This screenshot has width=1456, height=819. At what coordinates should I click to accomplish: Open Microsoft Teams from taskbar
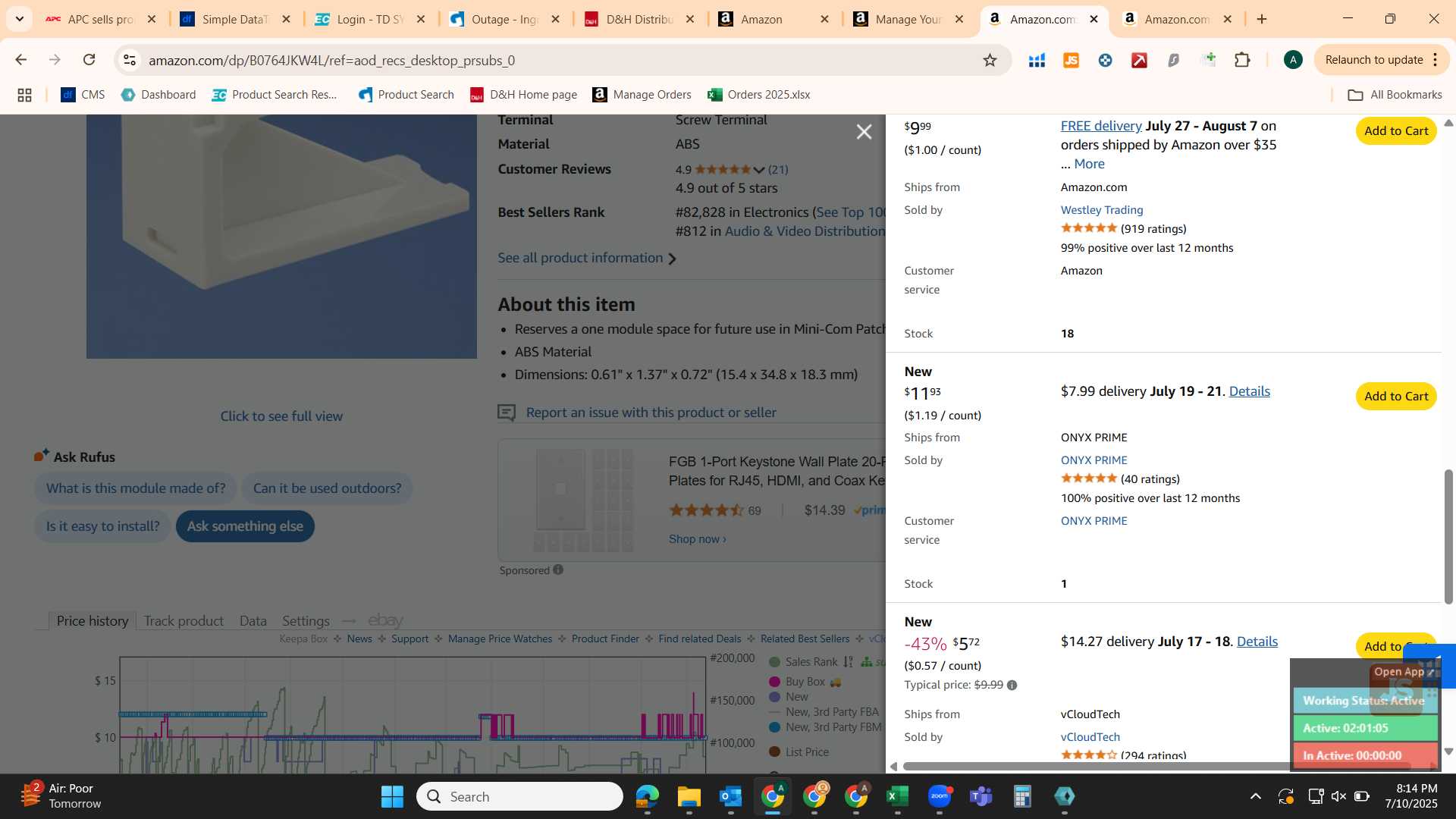pos(981,797)
